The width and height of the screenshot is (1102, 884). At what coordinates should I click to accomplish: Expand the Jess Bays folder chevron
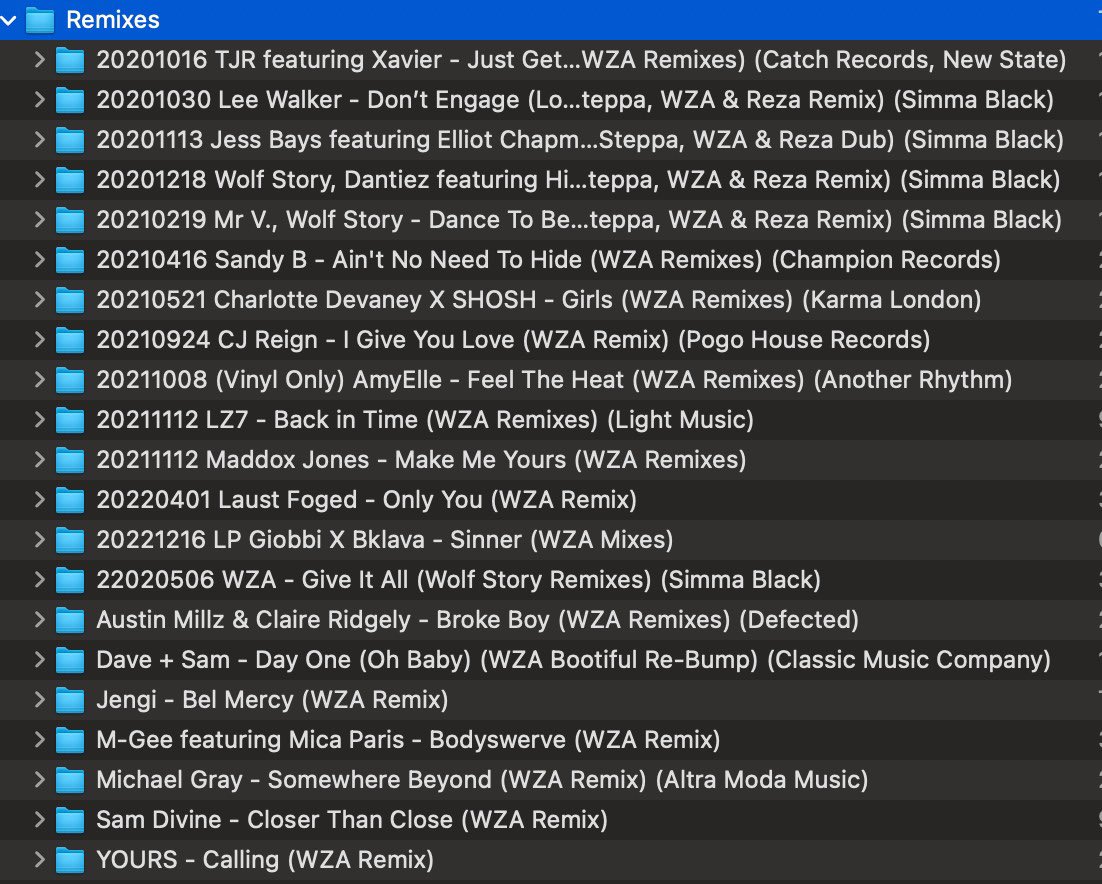coord(39,141)
